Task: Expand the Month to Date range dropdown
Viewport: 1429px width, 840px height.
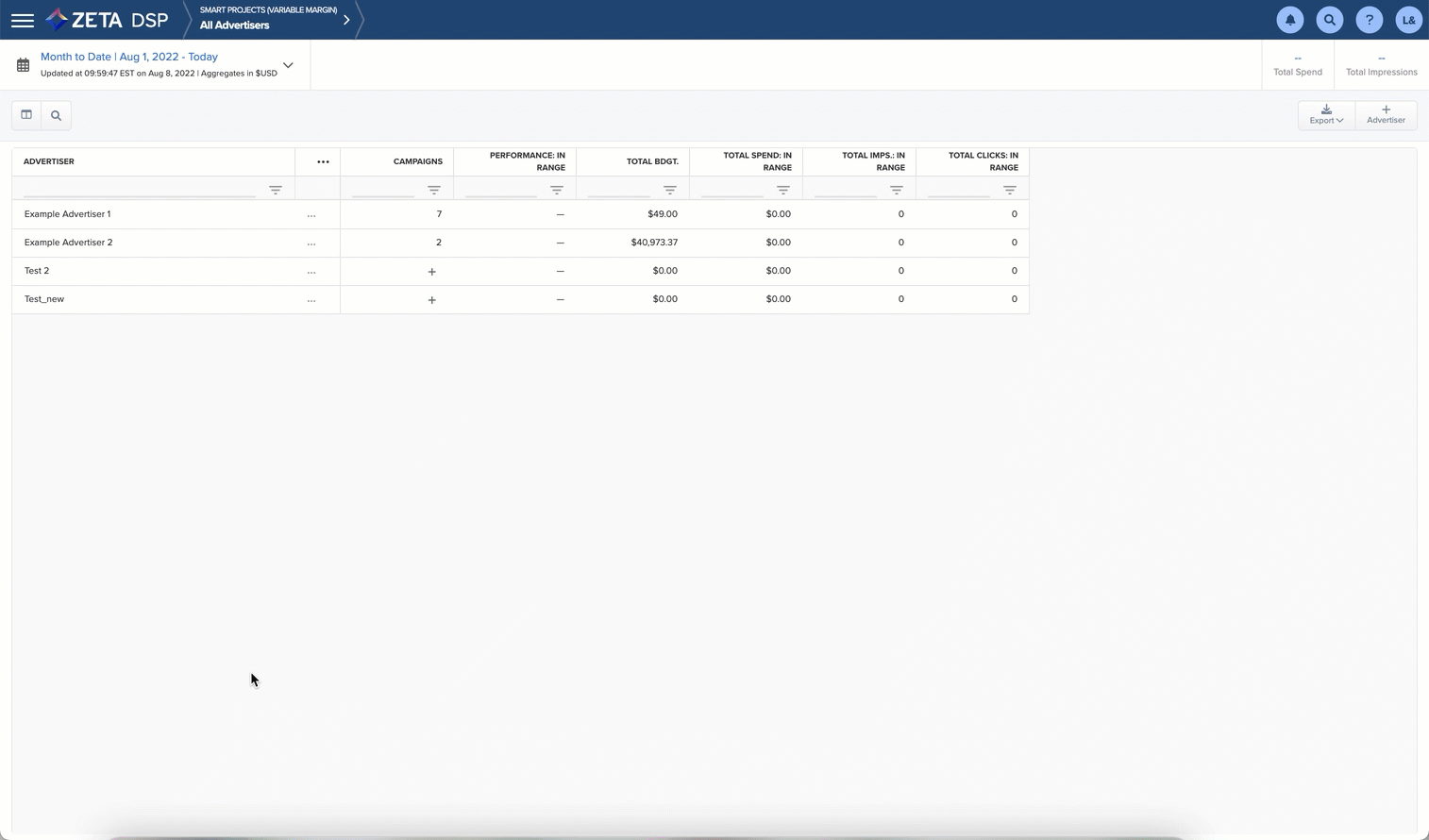Action: coord(288,65)
